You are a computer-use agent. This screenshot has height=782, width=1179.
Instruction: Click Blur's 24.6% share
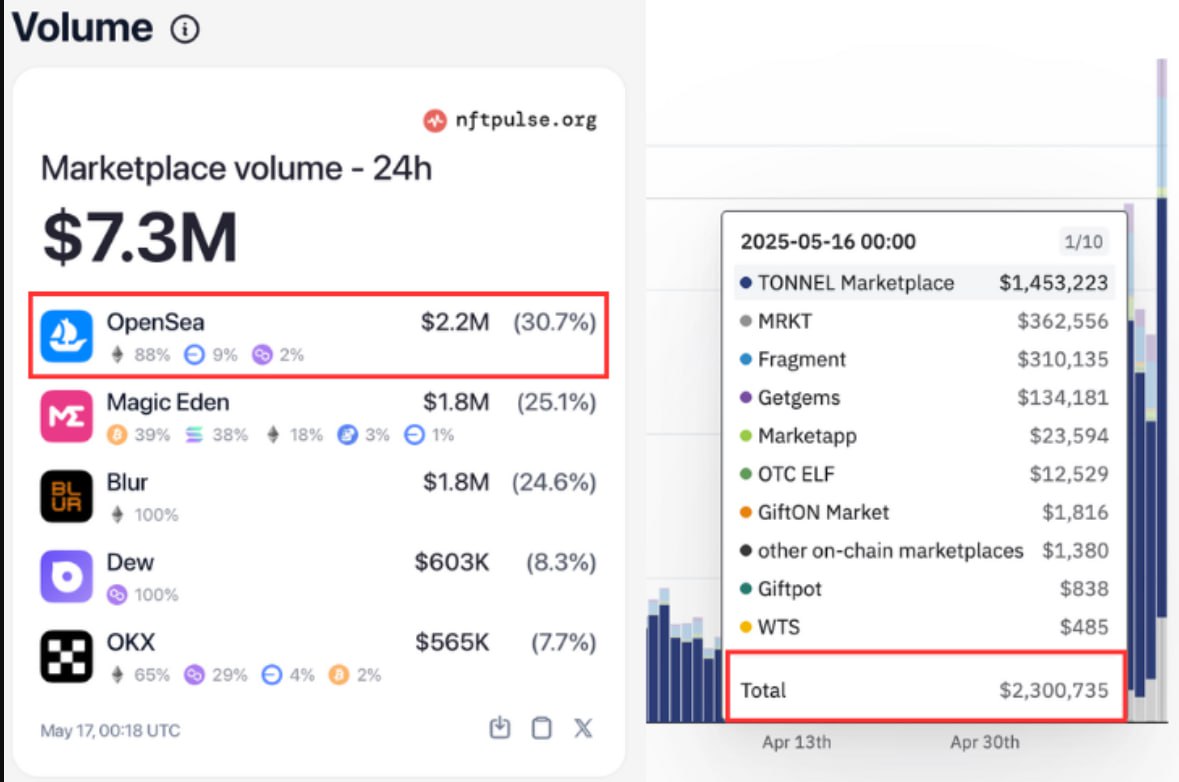click(554, 482)
